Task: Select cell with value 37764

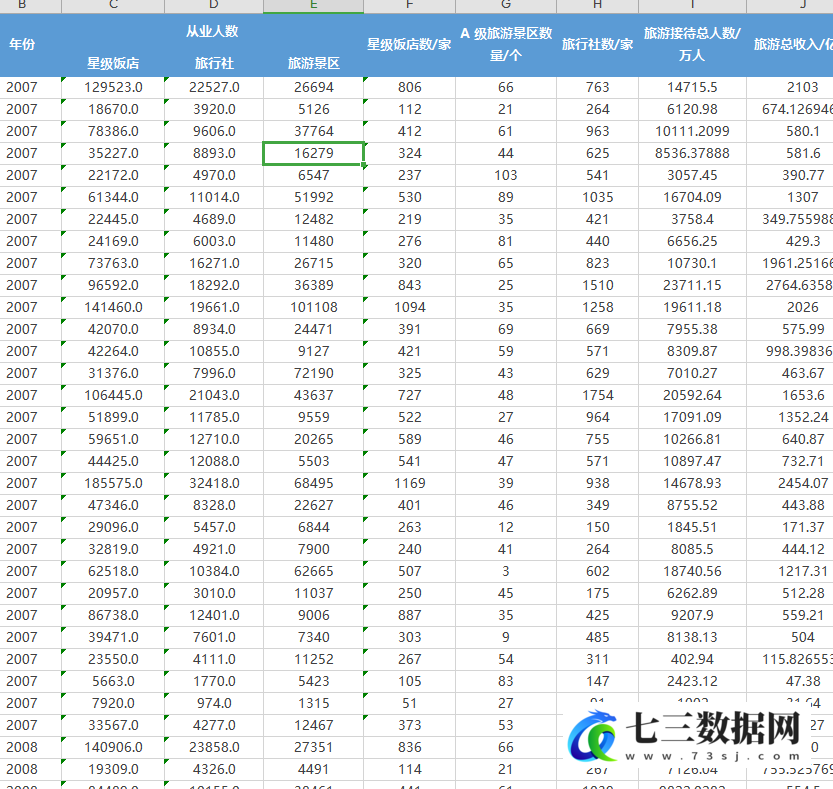Action: point(313,131)
